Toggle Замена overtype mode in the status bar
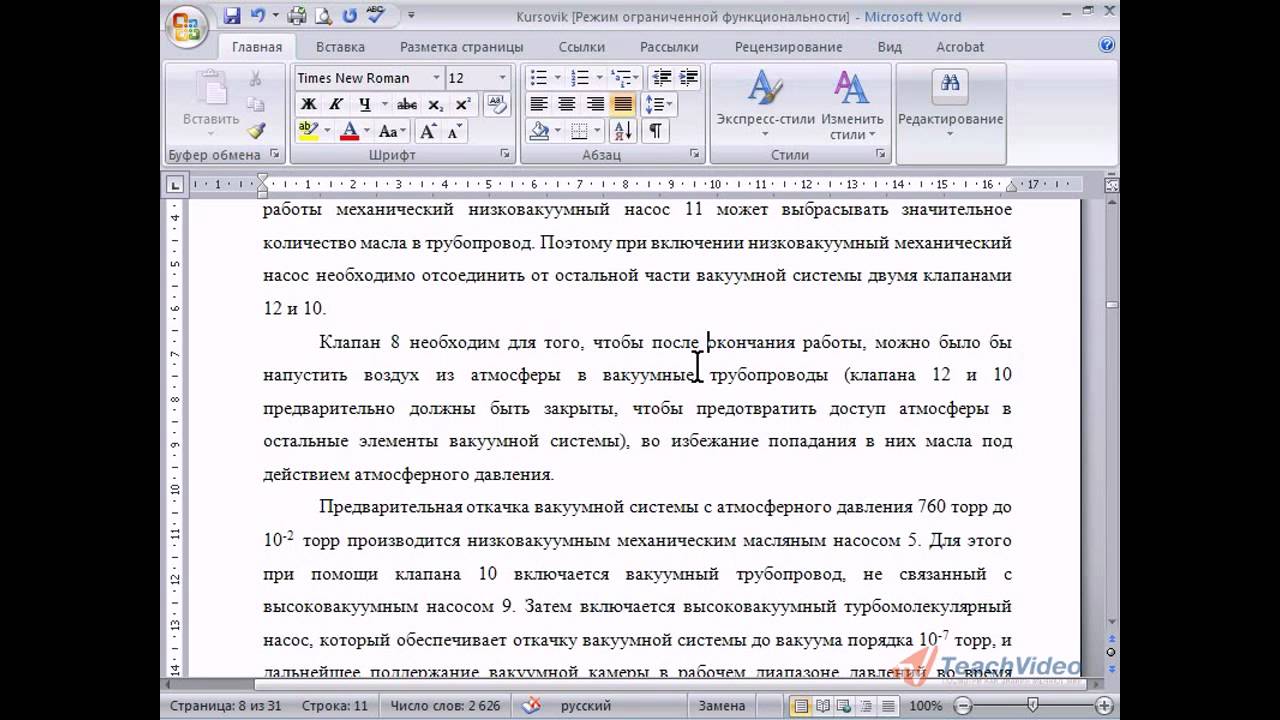The width and height of the screenshot is (1280, 720). click(722, 706)
